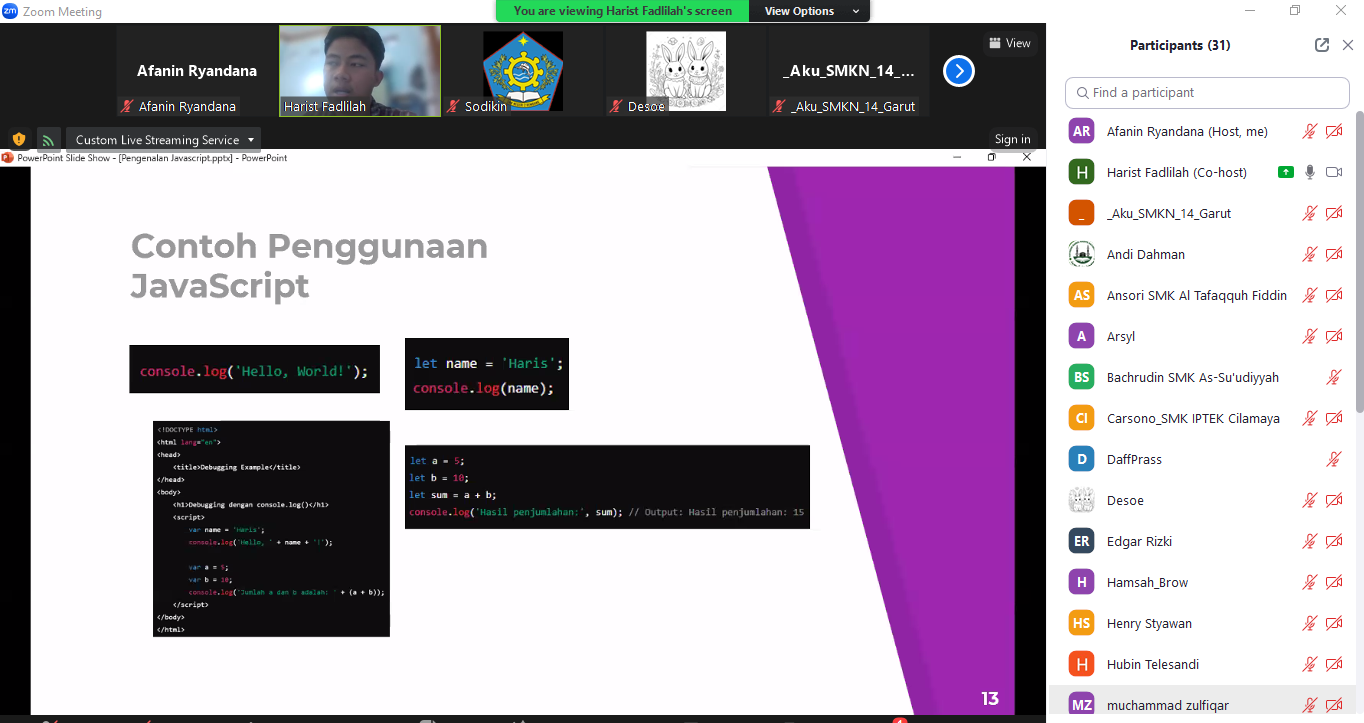
Task: Select participant Afanin Ryandana (Host, me)
Action: pos(1202,131)
